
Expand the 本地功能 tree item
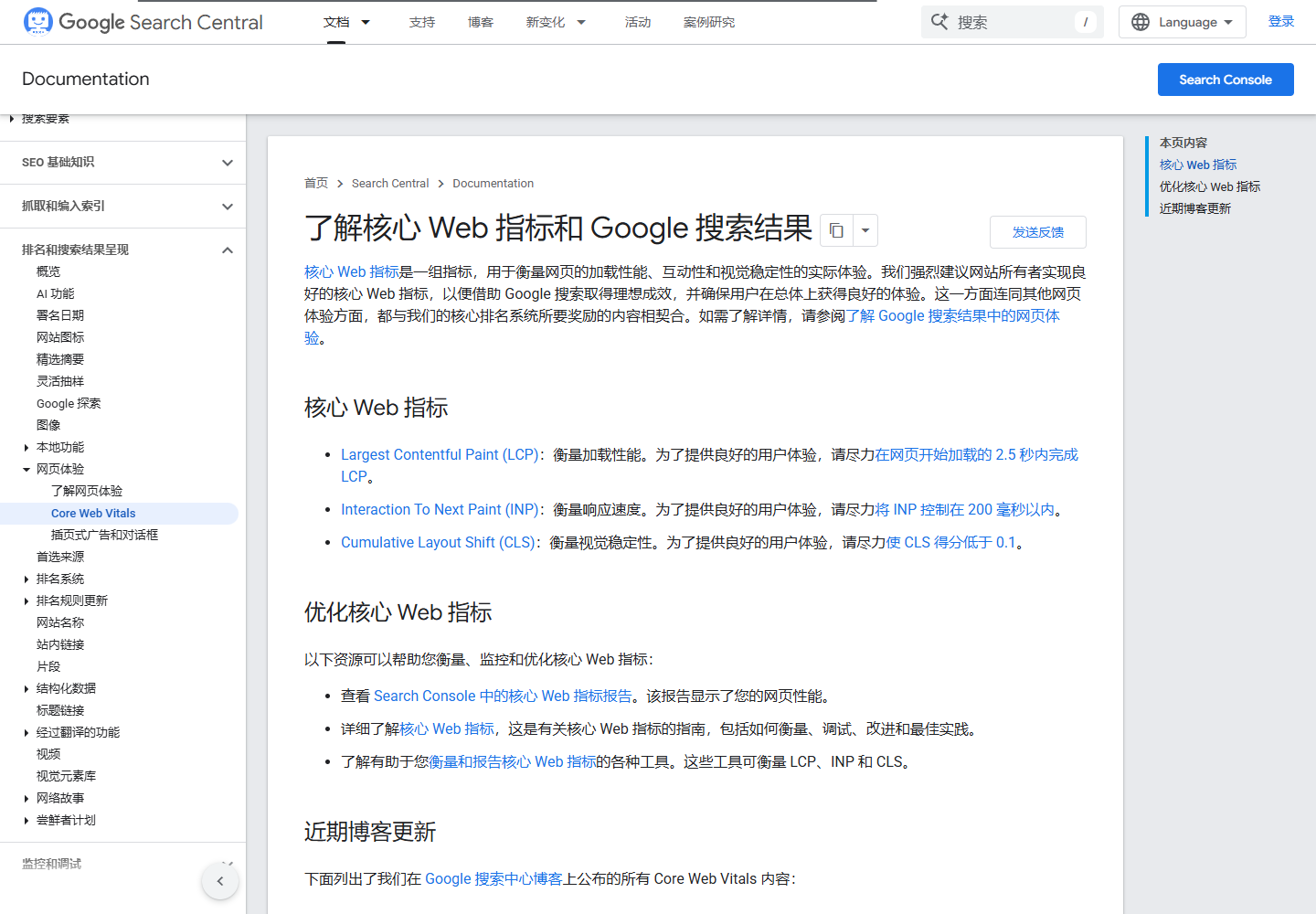[27, 448]
